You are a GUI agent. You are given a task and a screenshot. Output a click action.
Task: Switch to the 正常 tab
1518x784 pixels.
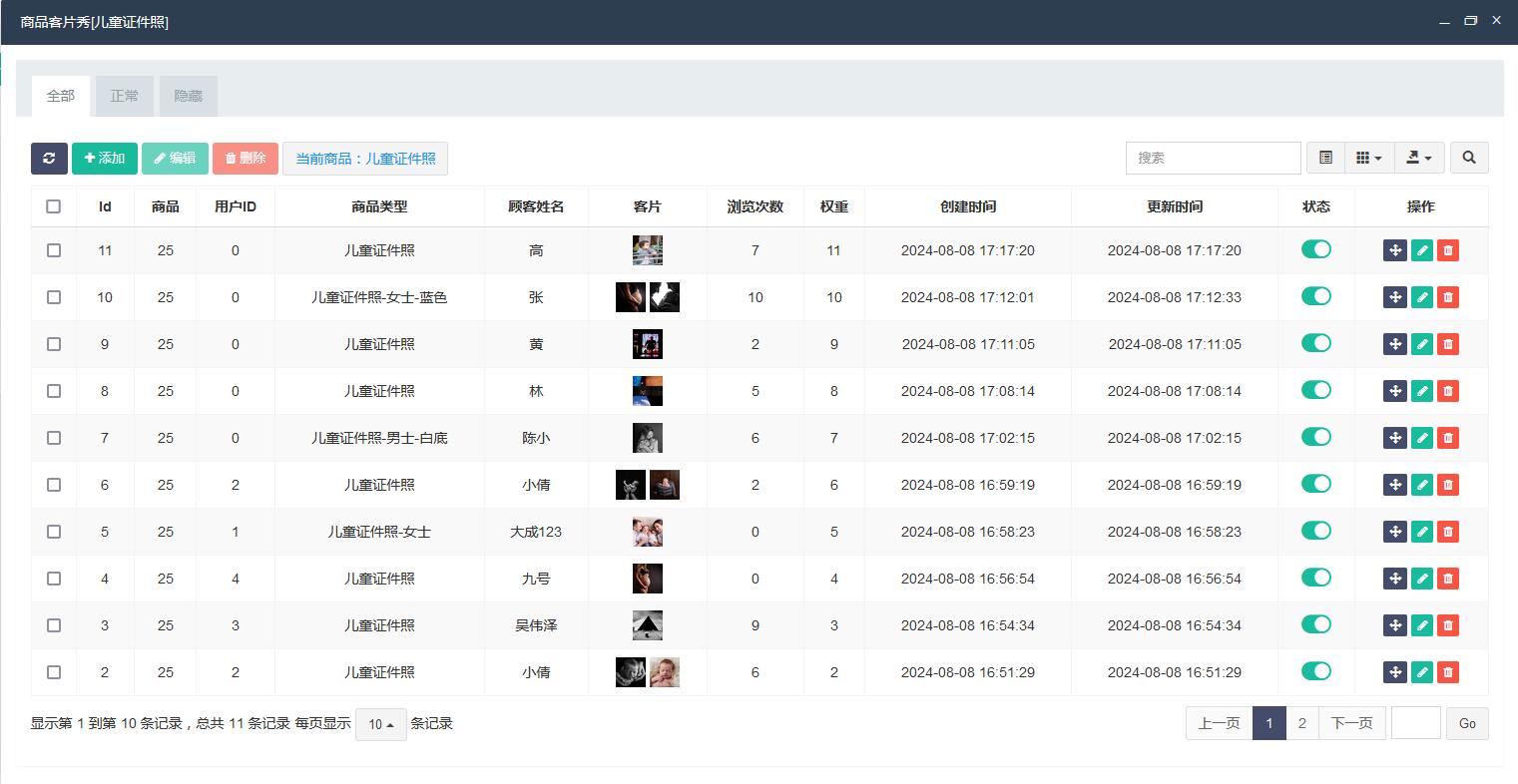click(x=125, y=96)
